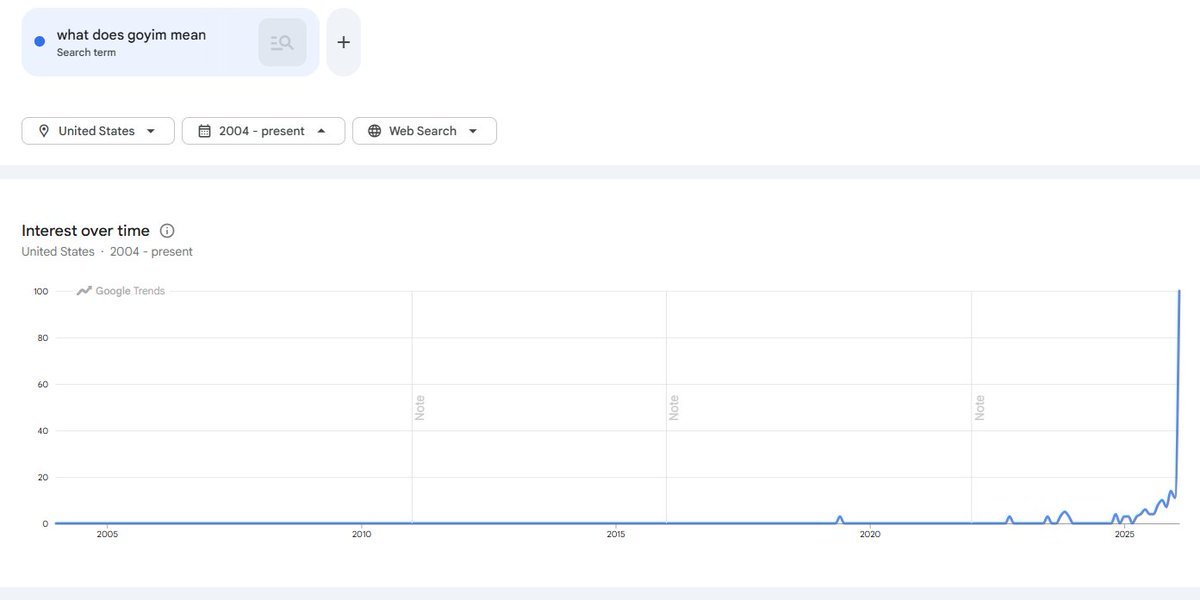Click the info icon beside Interest over time
This screenshot has width=1200, height=600.
point(167,231)
